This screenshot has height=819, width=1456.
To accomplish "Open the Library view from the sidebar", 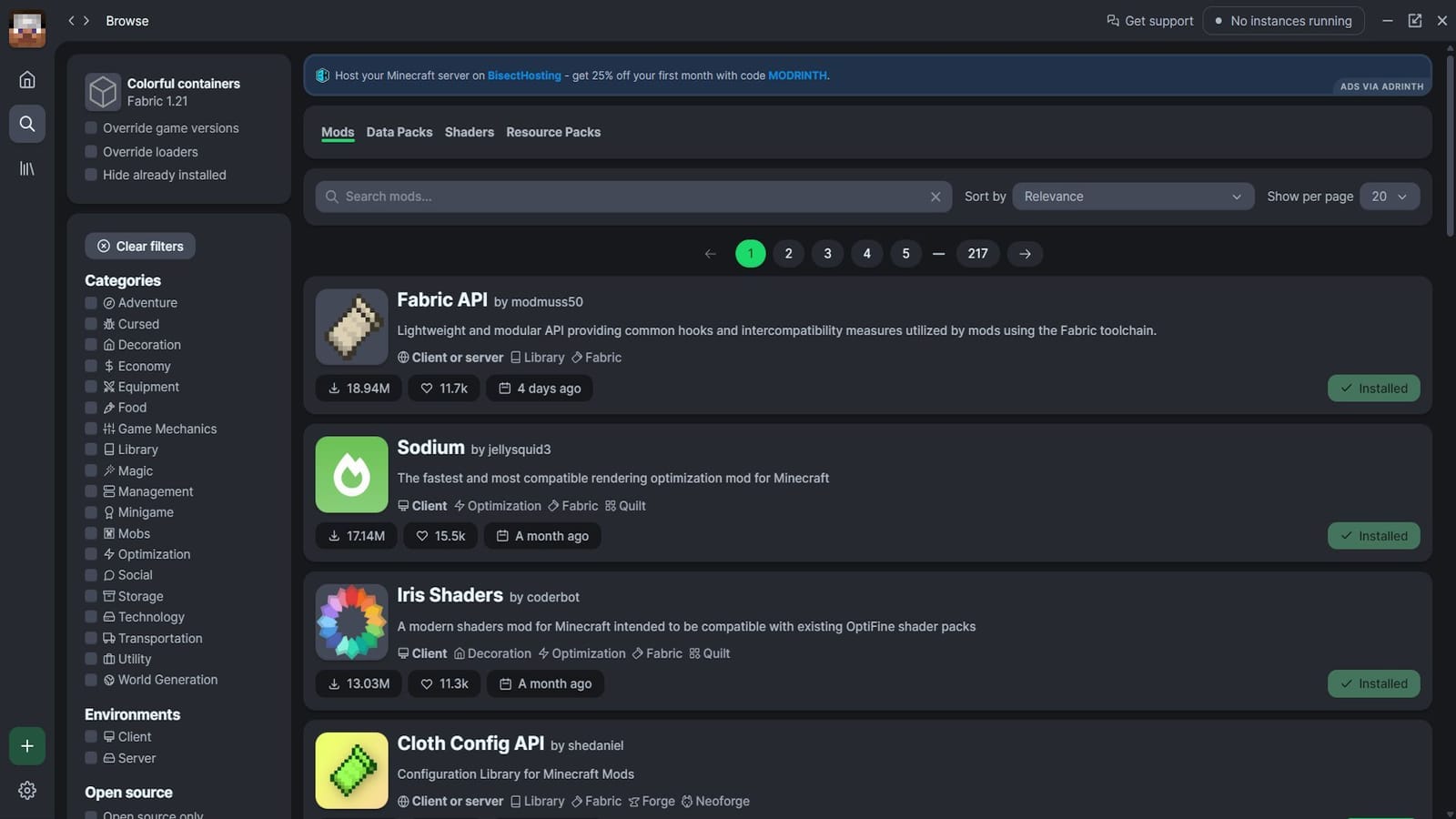I will coord(27,167).
